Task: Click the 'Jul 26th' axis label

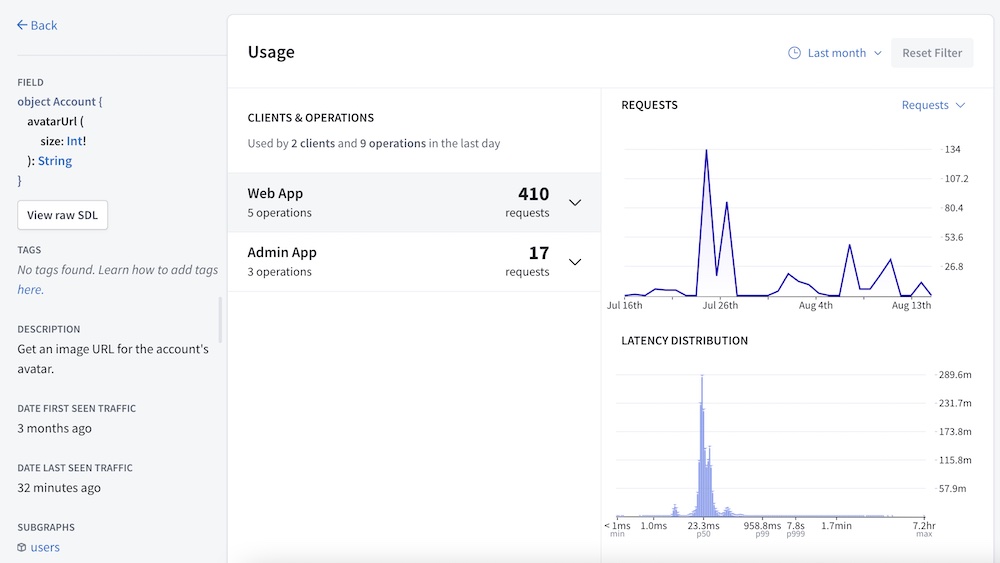Action: pos(720,305)
